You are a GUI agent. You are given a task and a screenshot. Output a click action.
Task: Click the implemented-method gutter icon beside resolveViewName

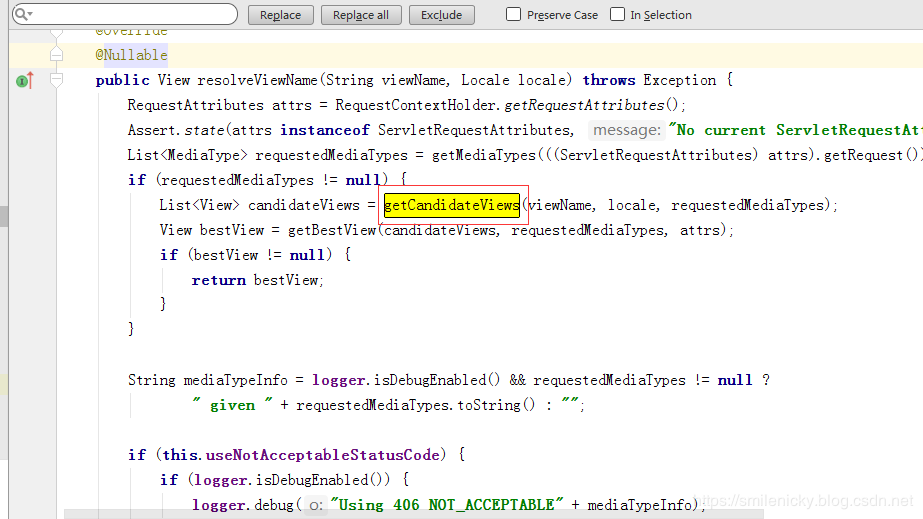click(24, 80)
